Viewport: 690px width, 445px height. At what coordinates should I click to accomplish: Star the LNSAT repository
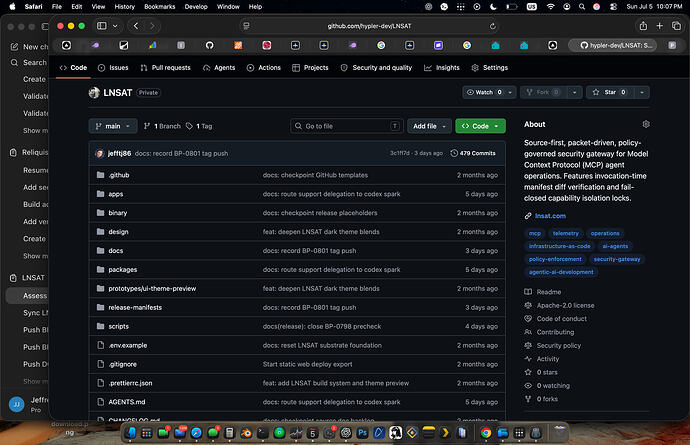point(610,92)
